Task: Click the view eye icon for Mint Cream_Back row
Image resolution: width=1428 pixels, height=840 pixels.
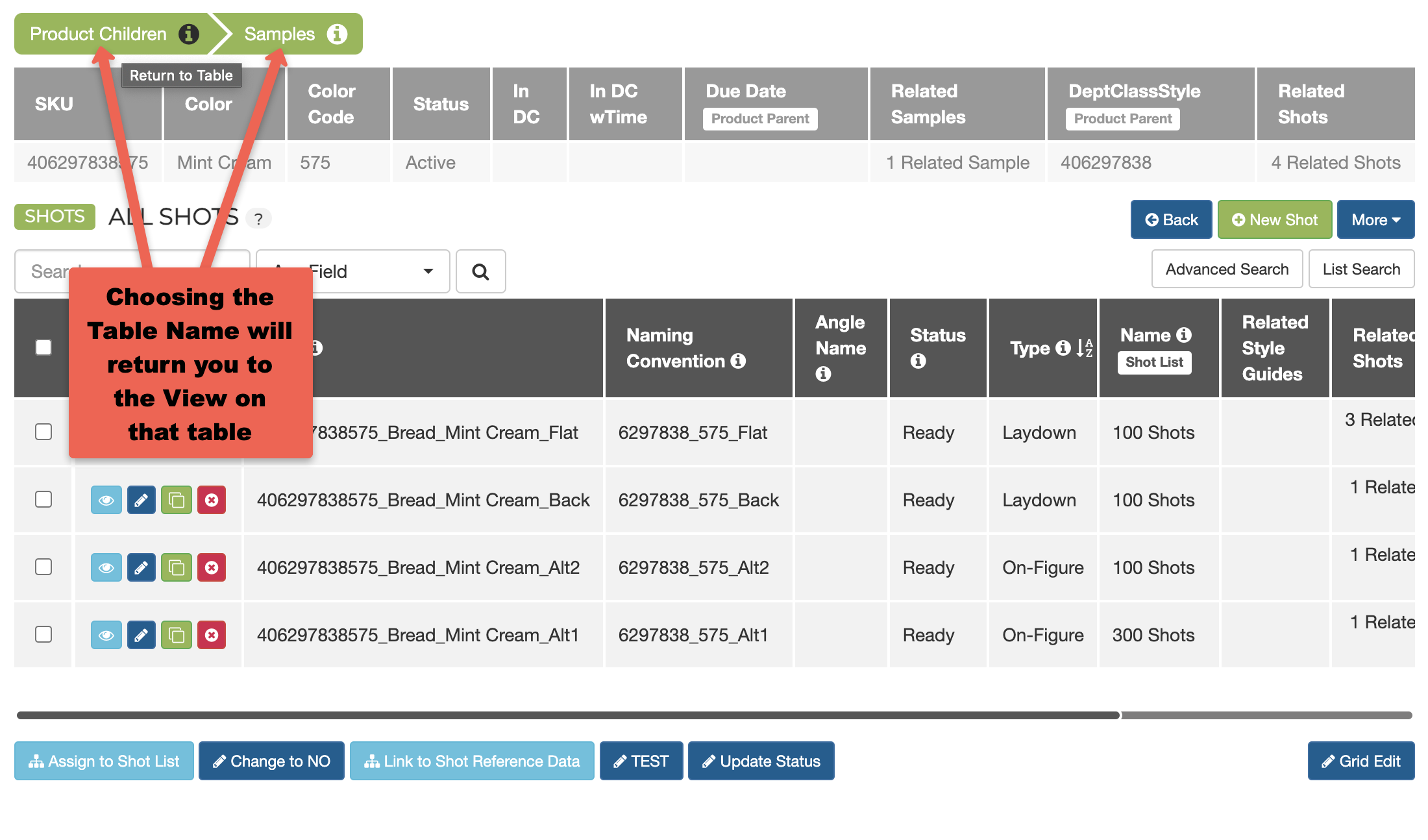Action: tap(106, 500)
